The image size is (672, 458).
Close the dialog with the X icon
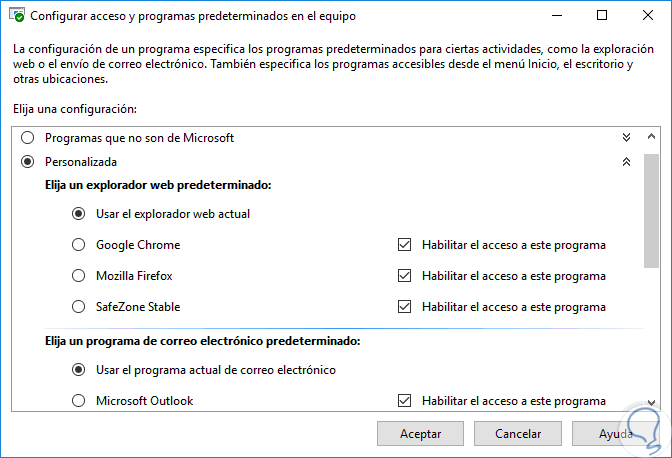tap(647, 16)
